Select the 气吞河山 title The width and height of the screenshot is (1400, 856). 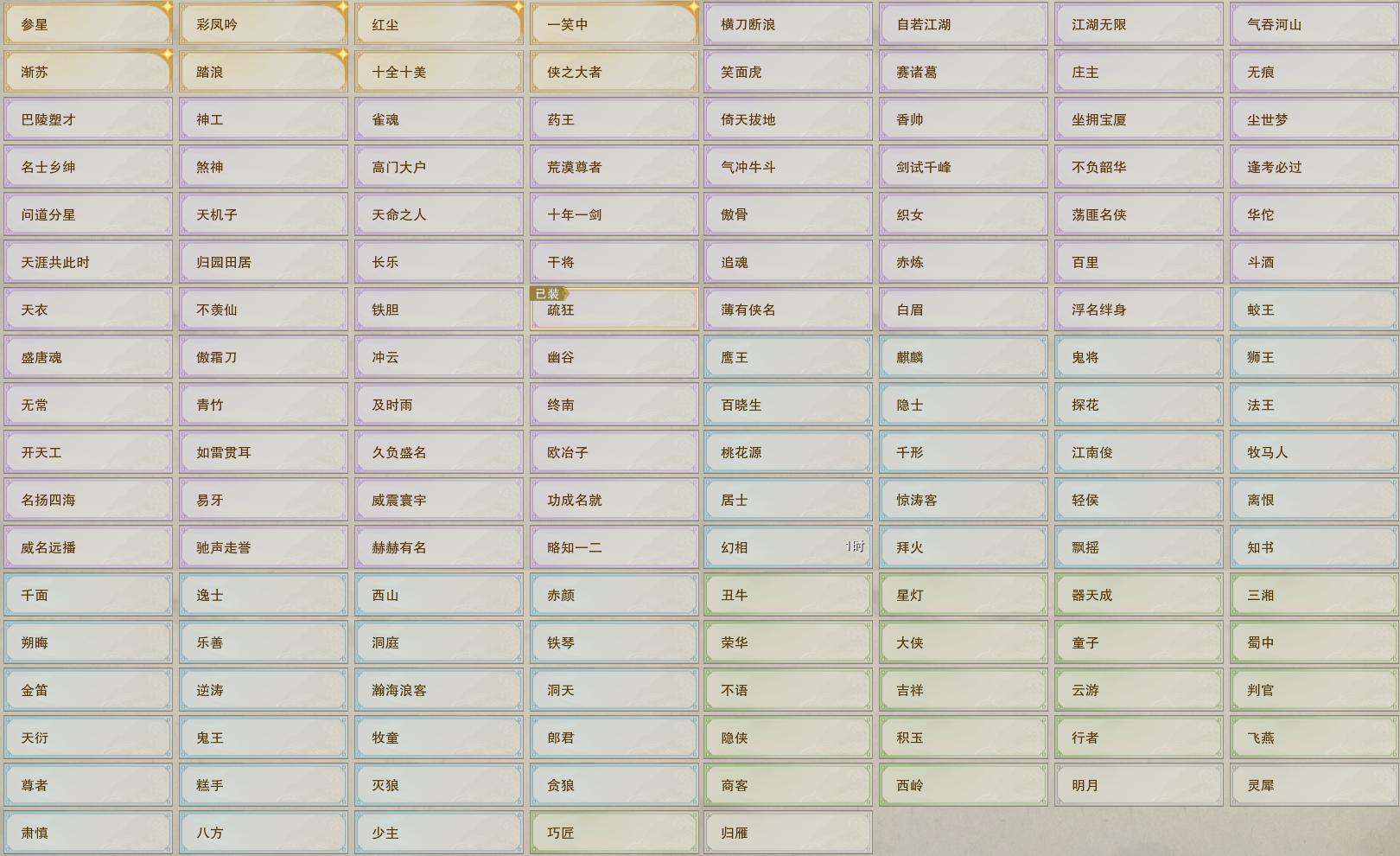click(x=1314, y=24)
